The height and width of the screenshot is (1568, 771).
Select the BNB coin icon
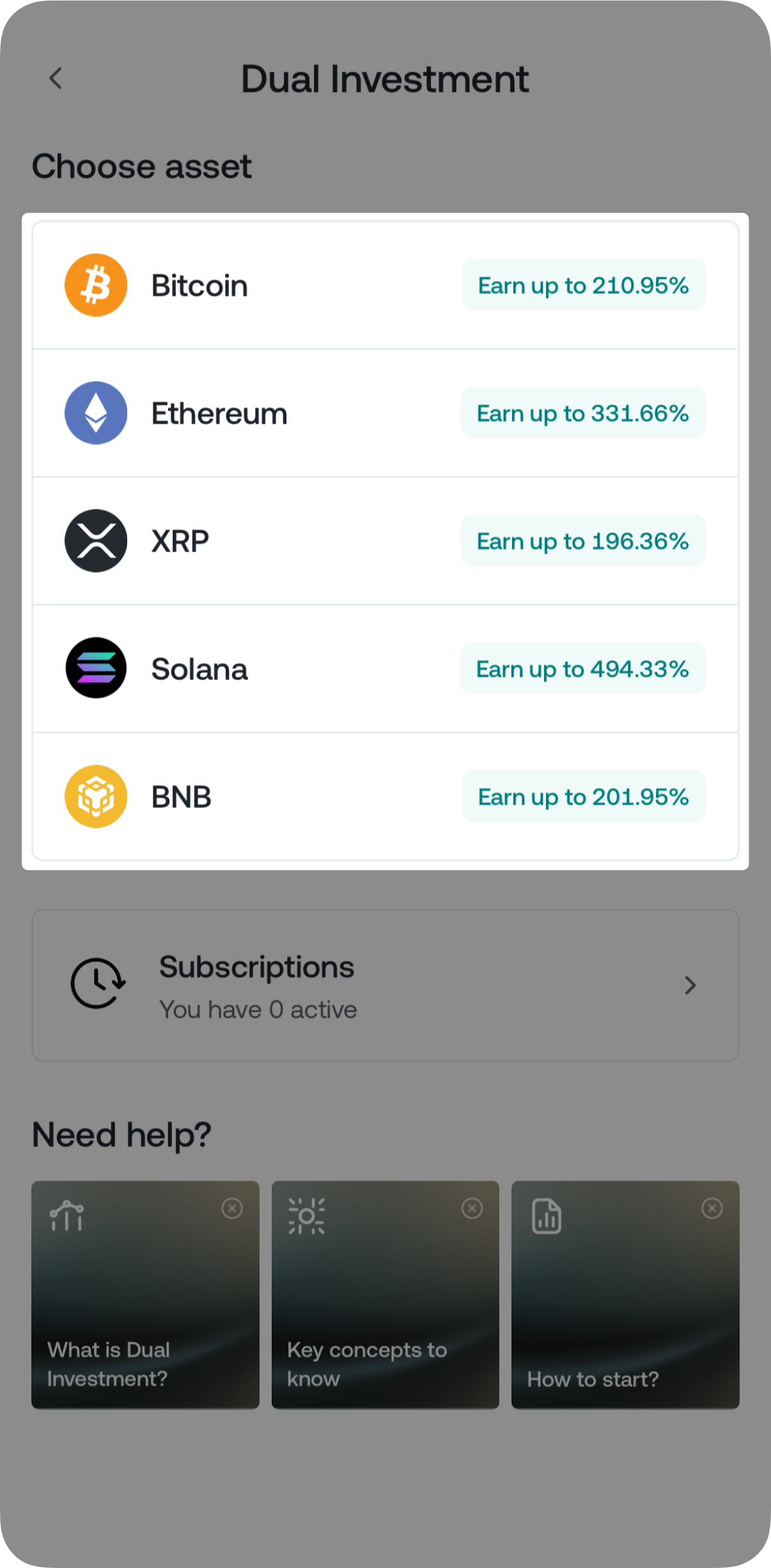pos(96,796)
